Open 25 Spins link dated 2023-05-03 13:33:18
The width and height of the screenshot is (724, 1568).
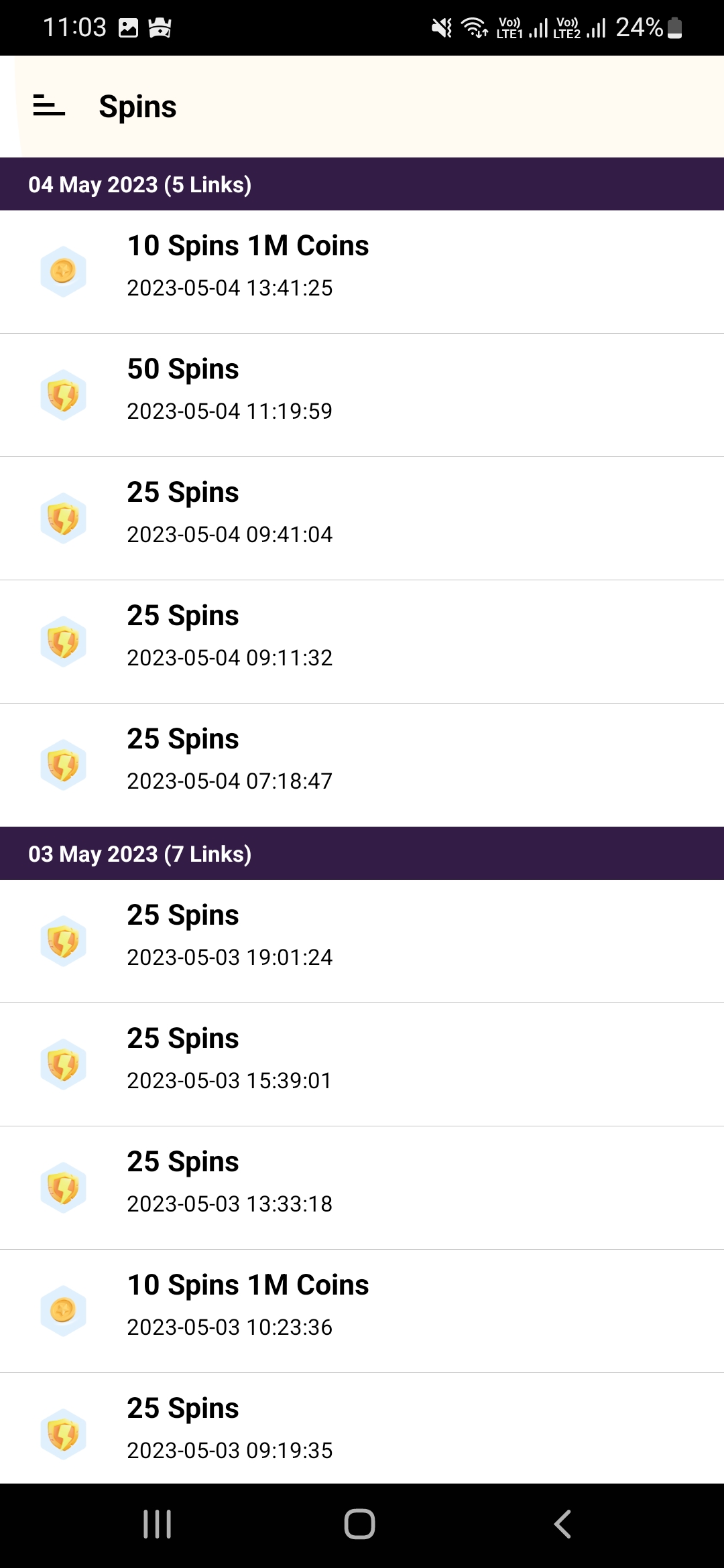362,1188
